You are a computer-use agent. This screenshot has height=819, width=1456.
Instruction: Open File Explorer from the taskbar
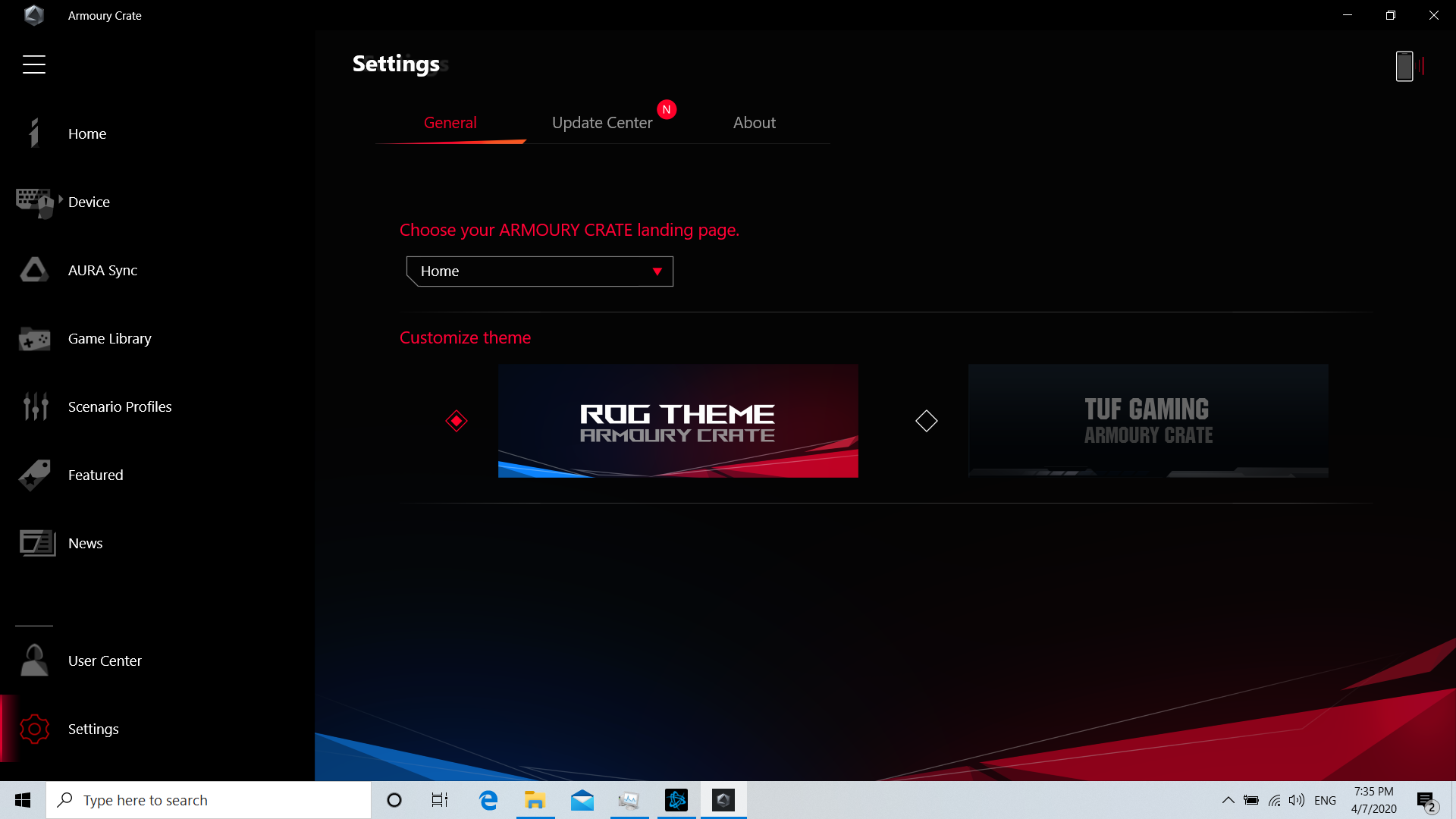tap(535, 800)
